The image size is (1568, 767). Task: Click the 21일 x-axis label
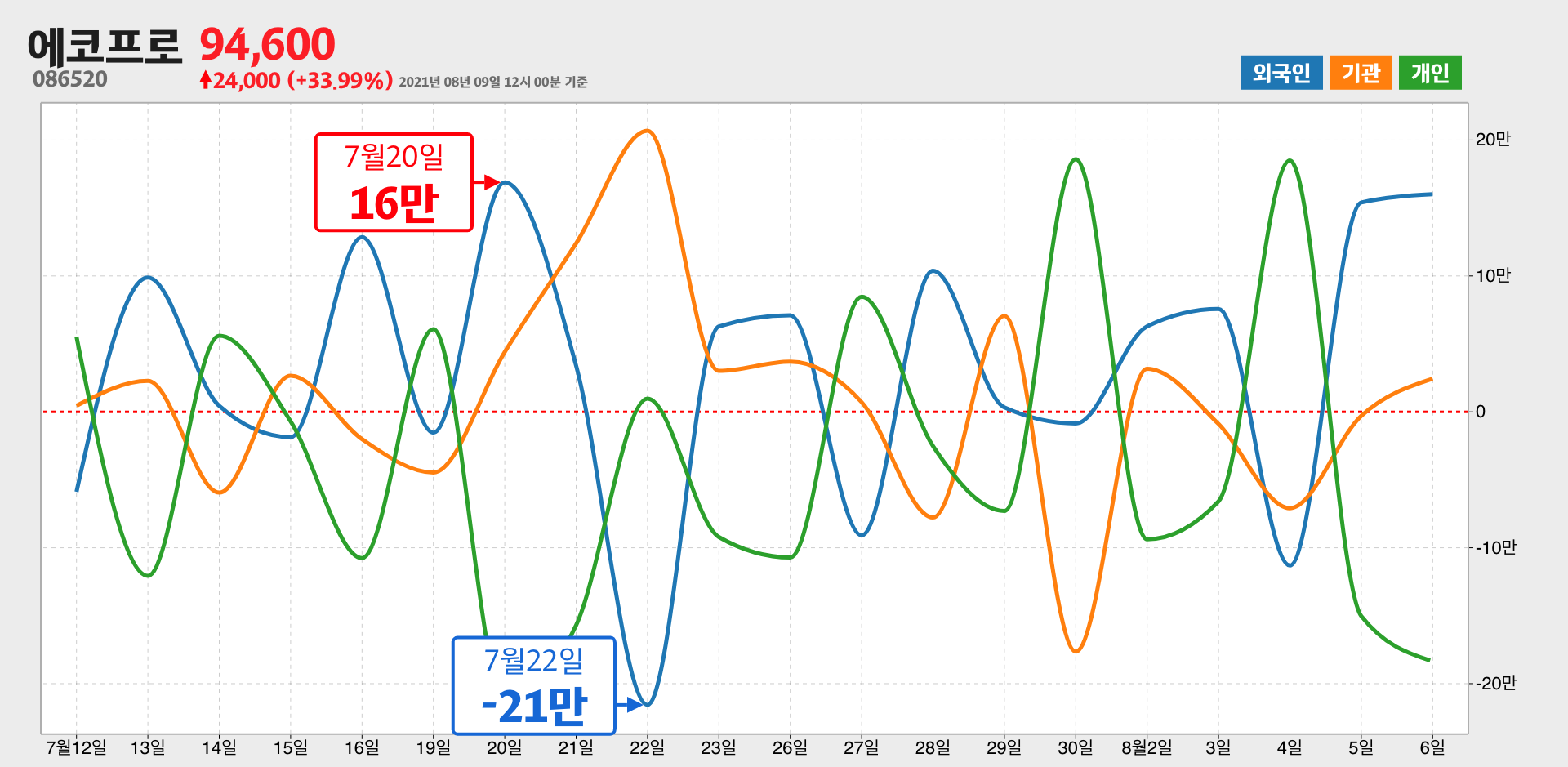coord(576,747)
